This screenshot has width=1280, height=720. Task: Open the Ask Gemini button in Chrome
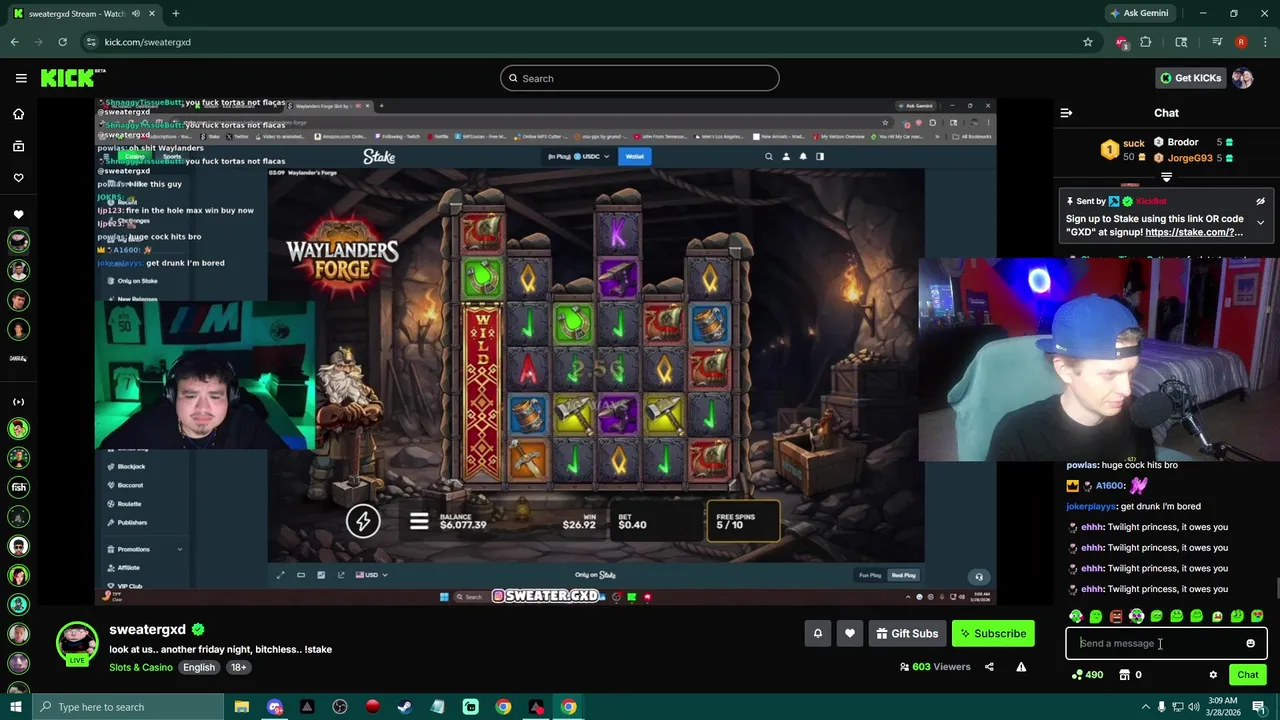coord(1138,13)
